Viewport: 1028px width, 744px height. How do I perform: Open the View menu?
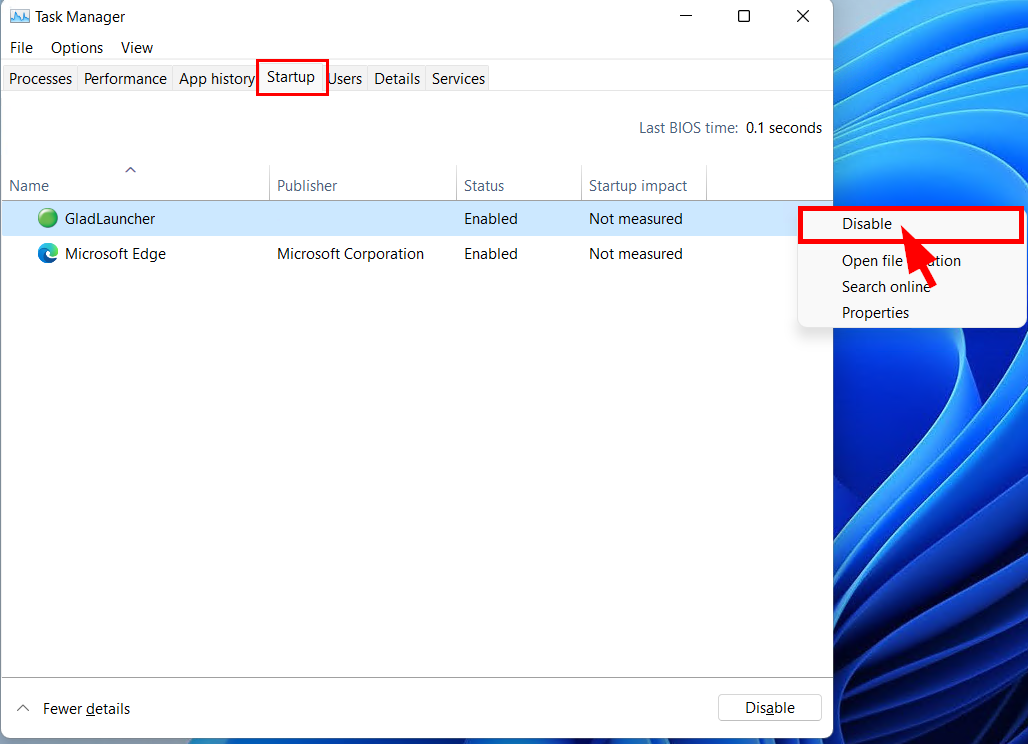(136, 48)
